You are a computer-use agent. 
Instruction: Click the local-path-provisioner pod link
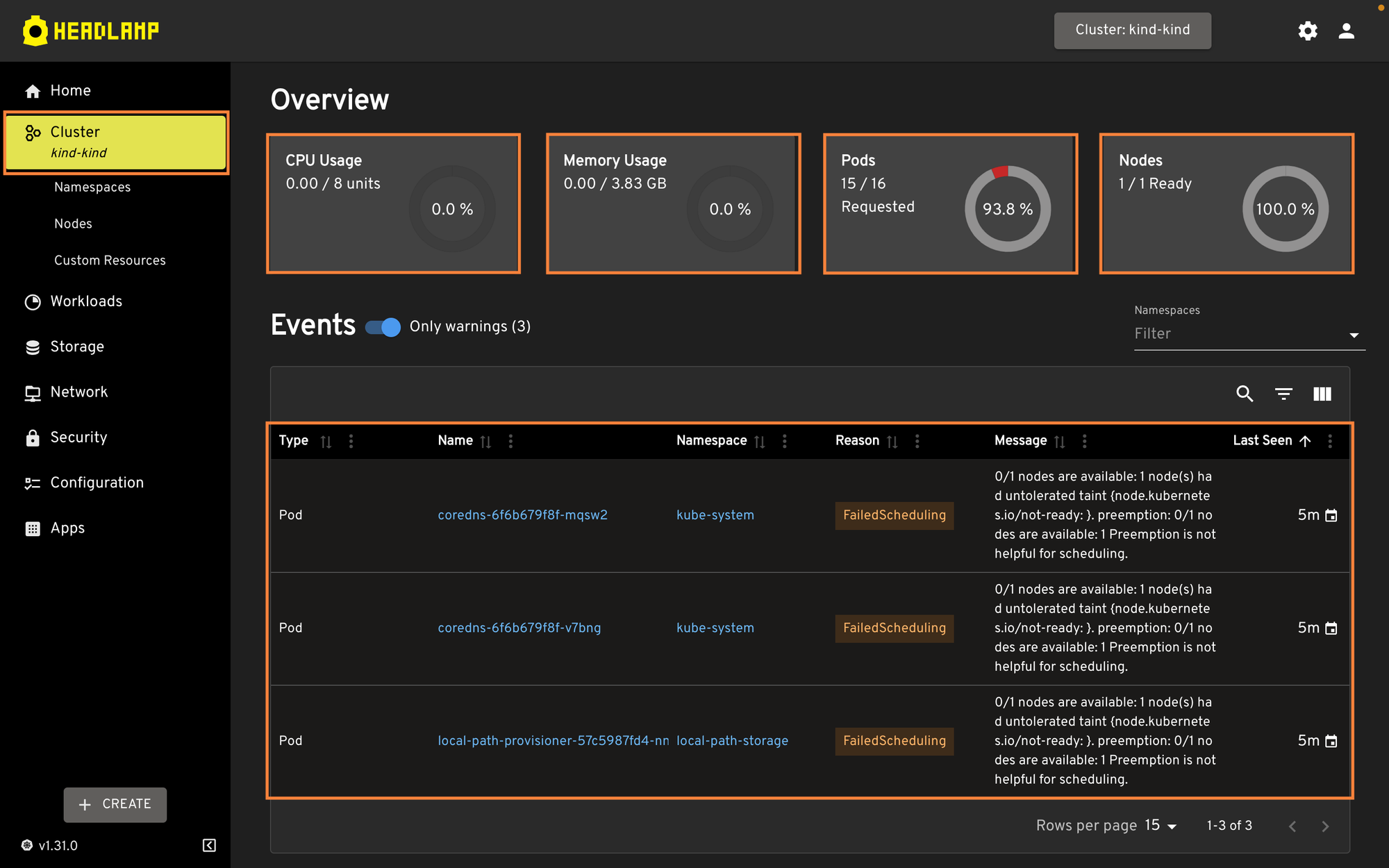tap(553, 740)
